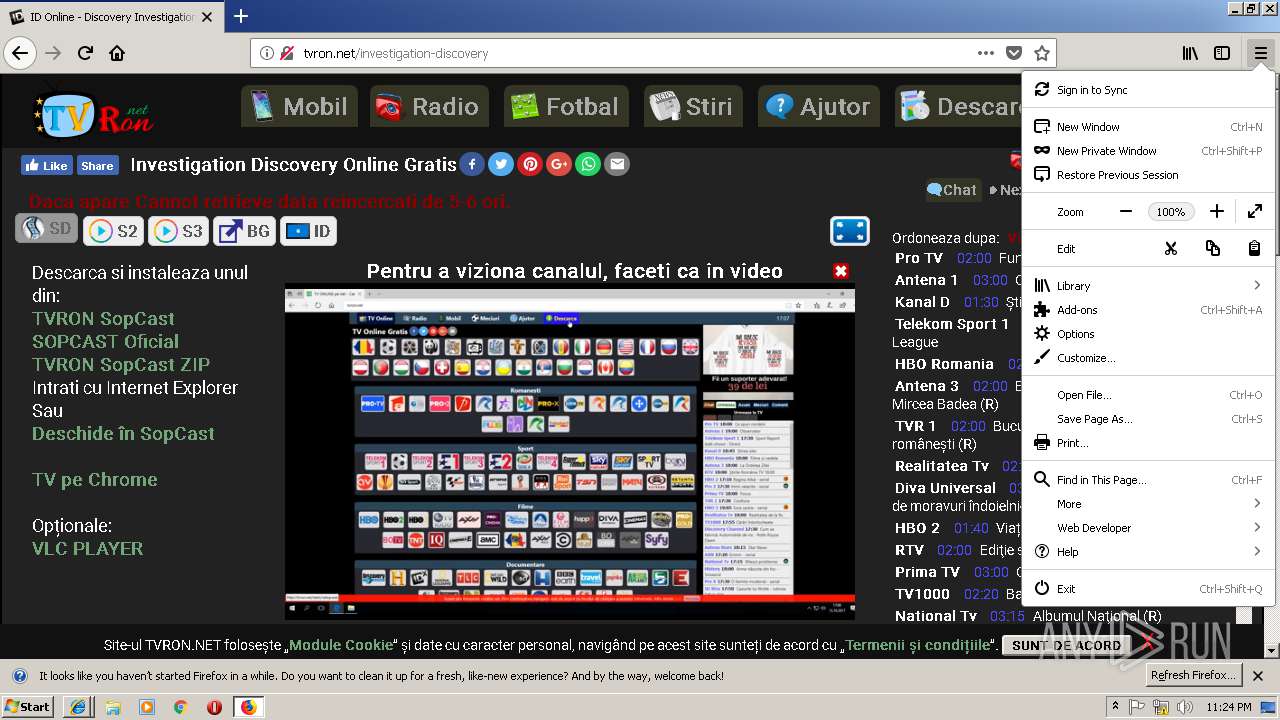Open Windows Start menu
1280x720 pixels.
pyautogui.click(x=27, y=706)
